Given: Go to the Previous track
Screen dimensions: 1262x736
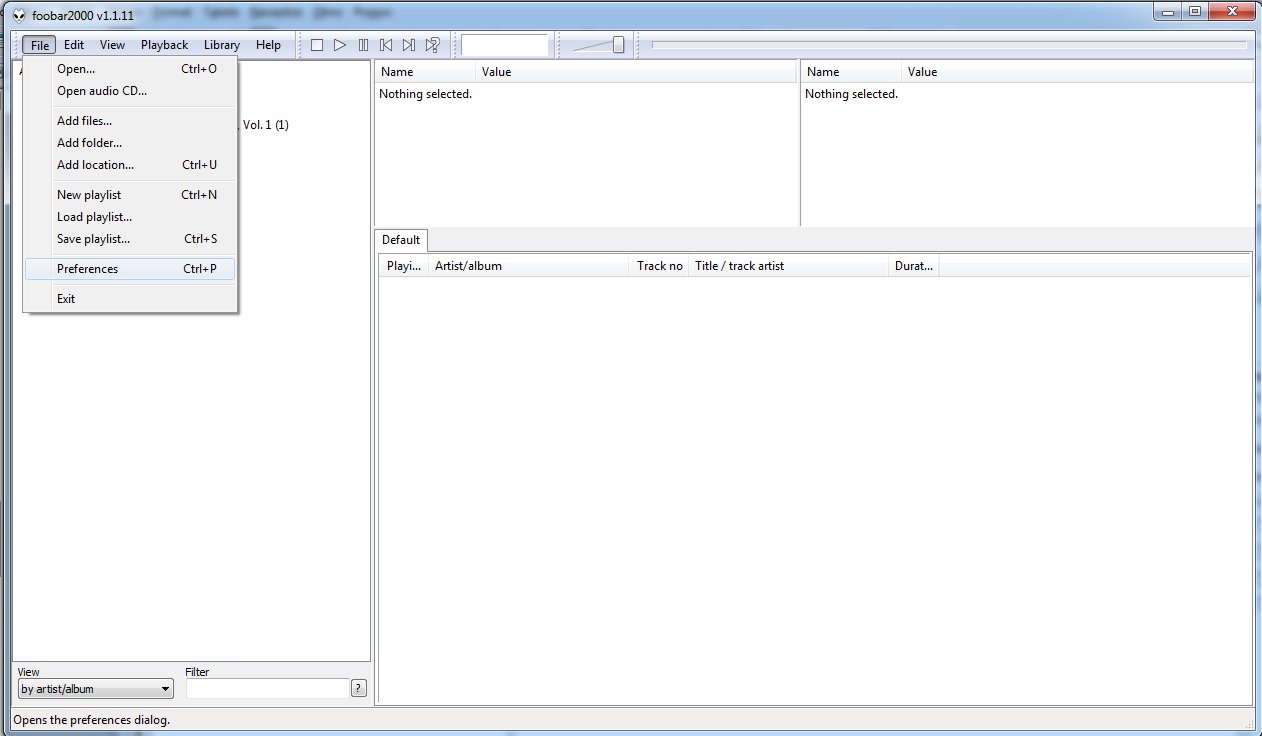Looking at the screenshot, I should [x=386, y=45].
